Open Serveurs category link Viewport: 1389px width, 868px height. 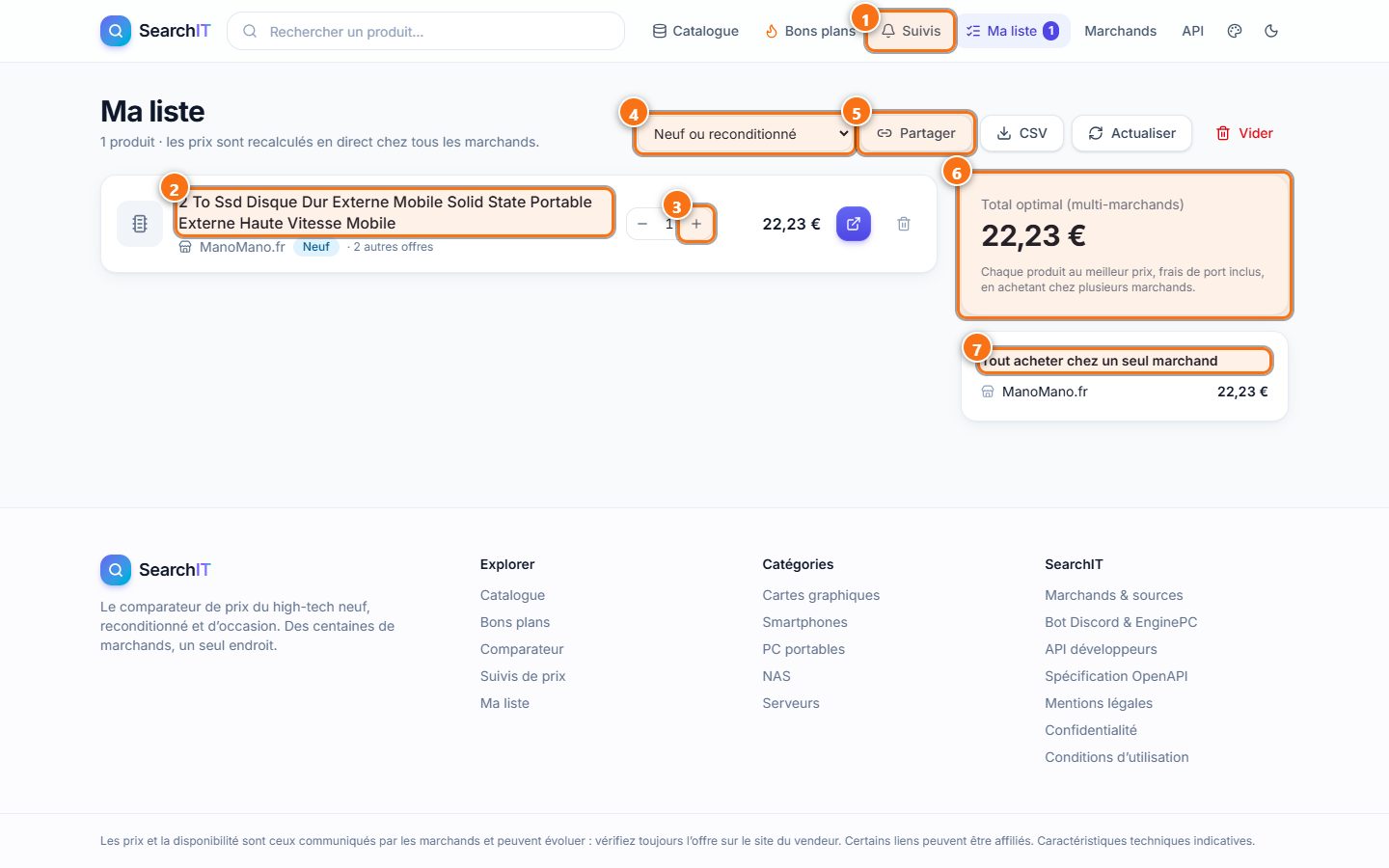[791, 703]
